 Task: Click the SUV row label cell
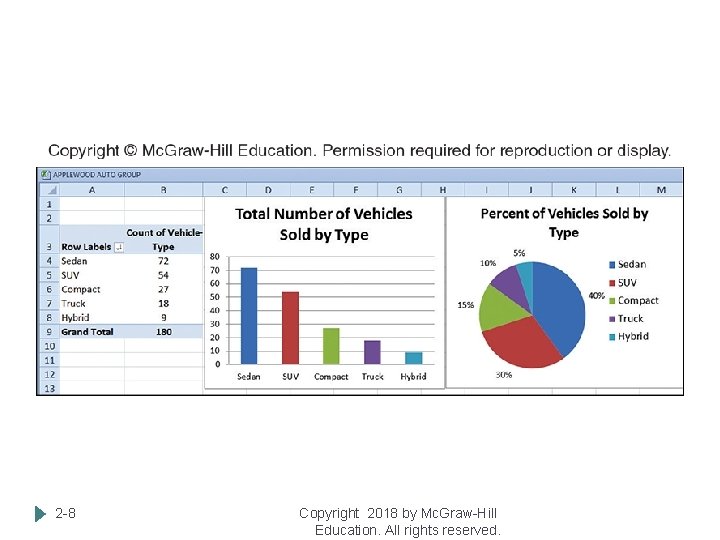coord(92,275)
